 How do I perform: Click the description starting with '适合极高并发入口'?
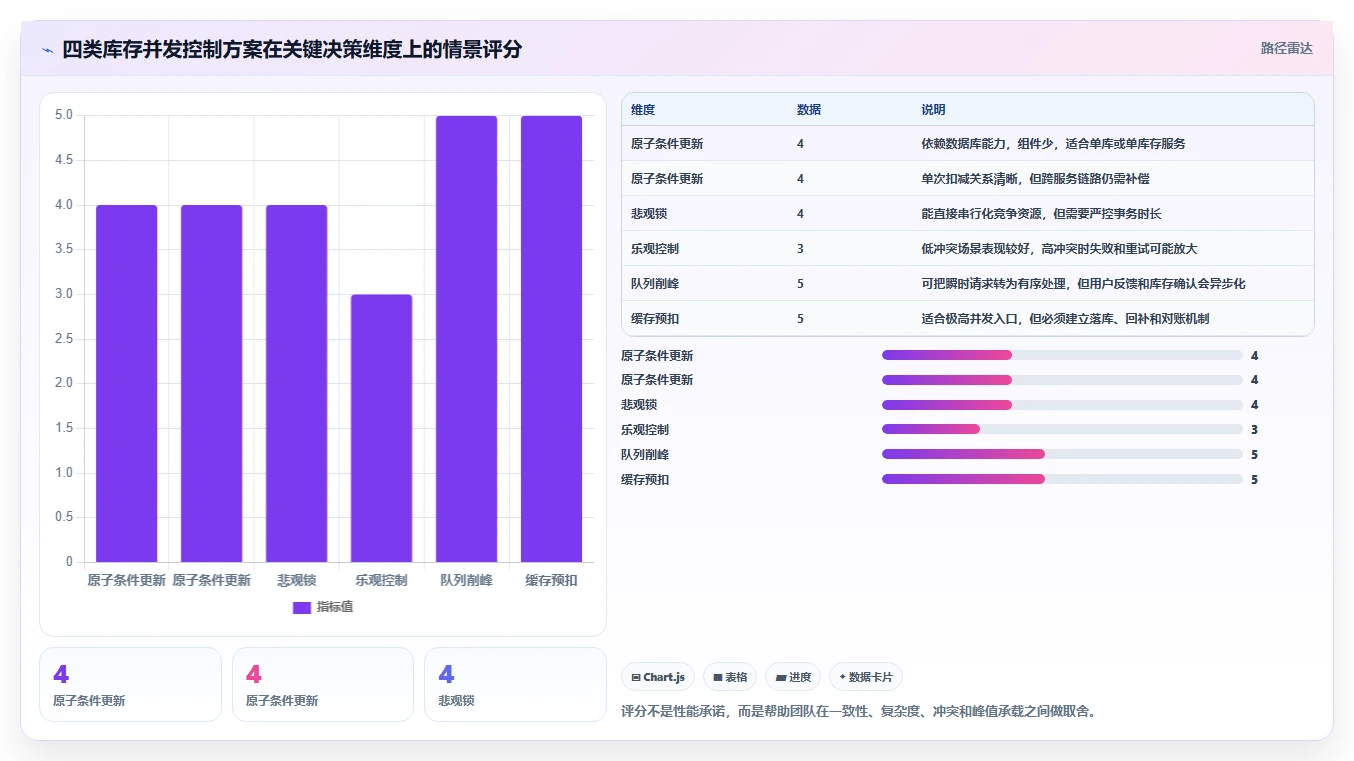point(1065,319)
